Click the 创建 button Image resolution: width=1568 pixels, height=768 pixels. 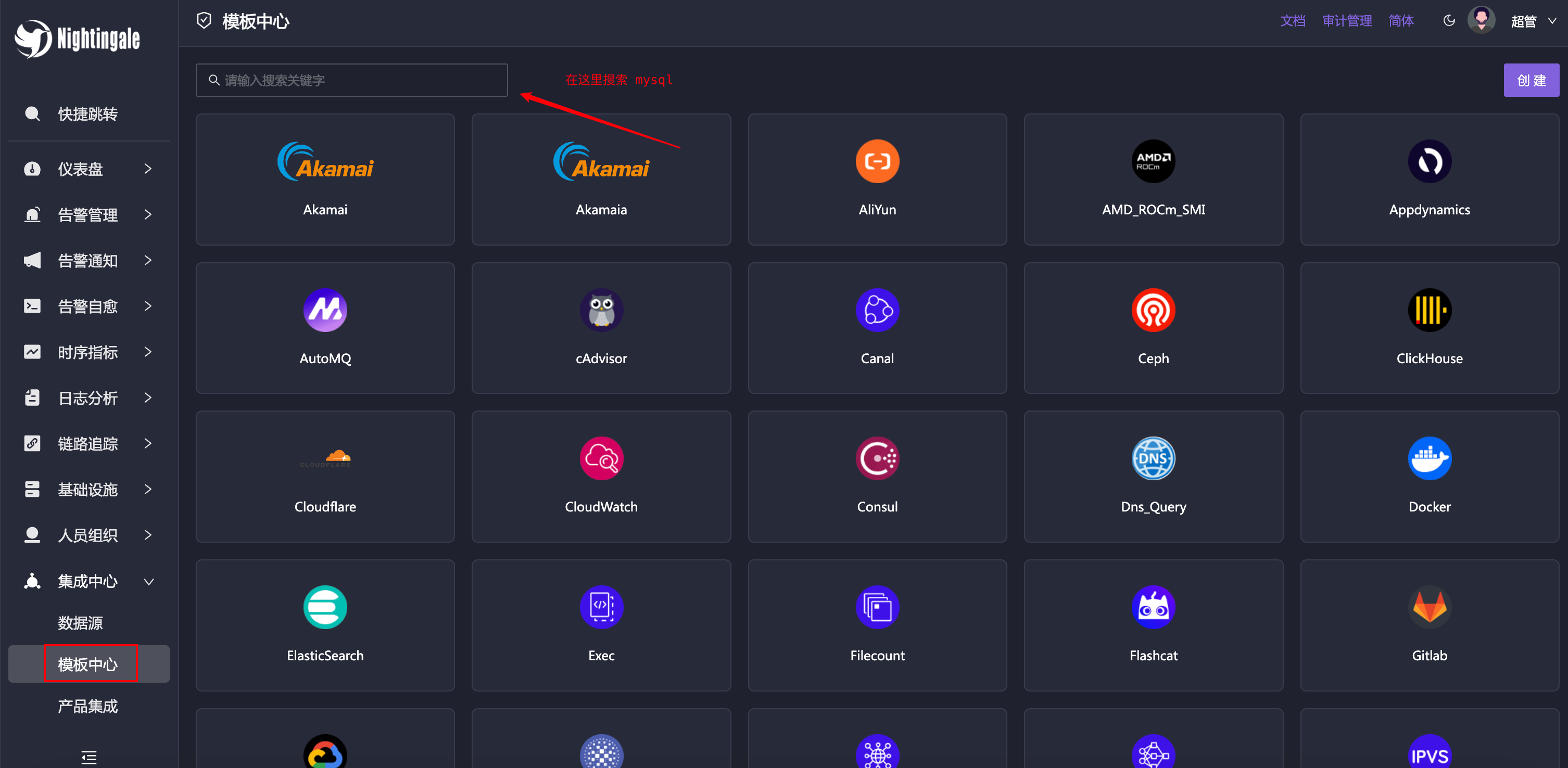pyautogui.click(x=1531, y=80)
